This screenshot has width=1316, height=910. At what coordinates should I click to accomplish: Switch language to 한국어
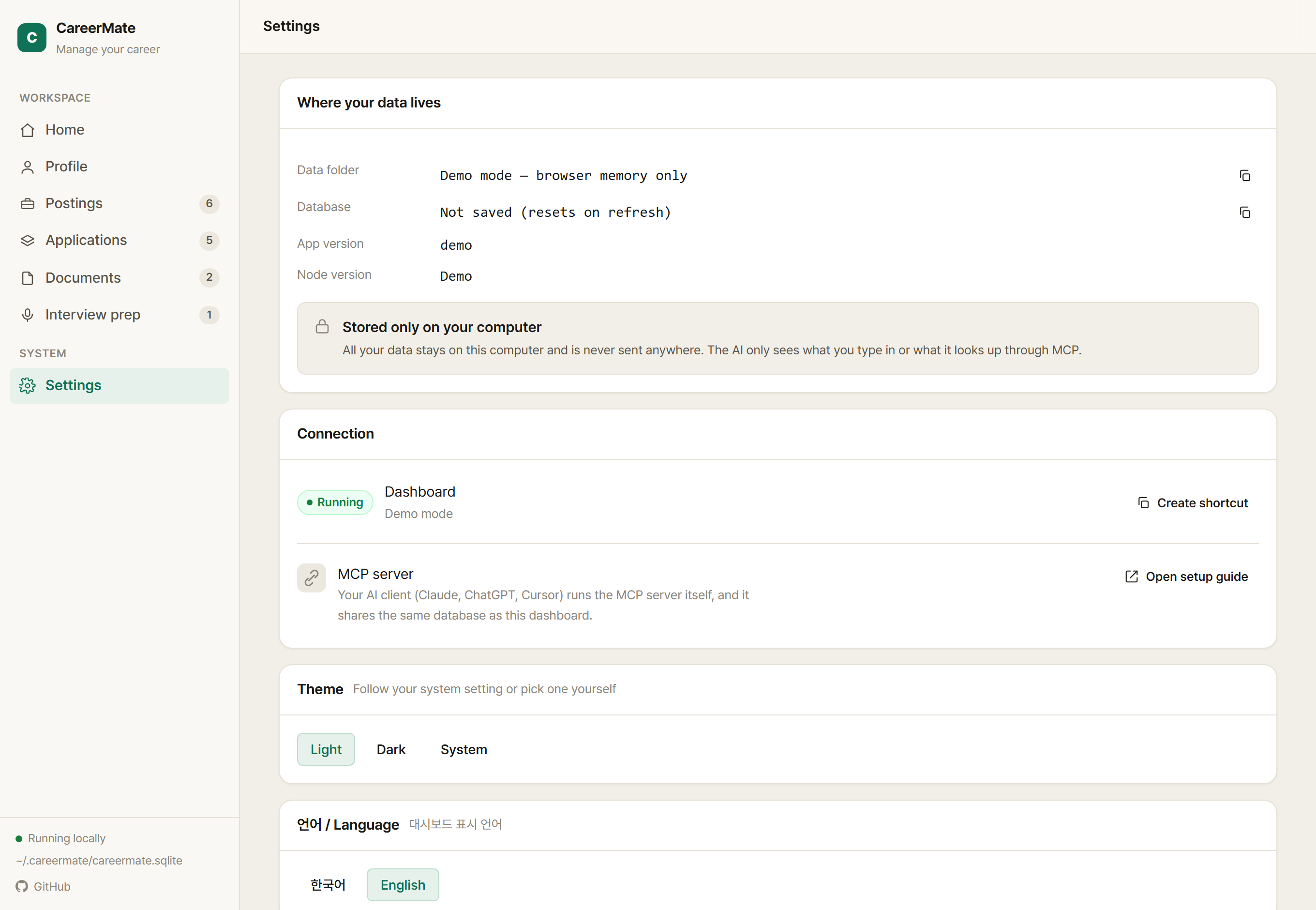click(328, 885)
